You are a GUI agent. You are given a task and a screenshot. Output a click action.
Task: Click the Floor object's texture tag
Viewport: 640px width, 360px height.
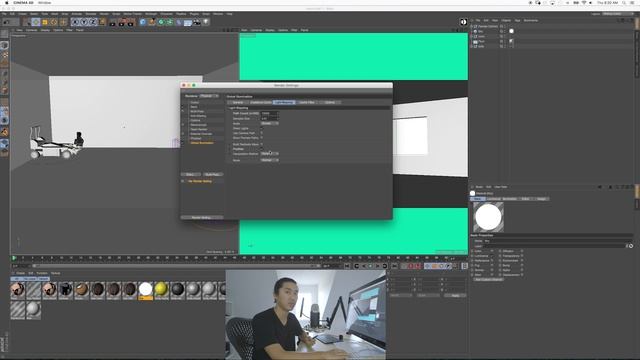coord(511,41)
